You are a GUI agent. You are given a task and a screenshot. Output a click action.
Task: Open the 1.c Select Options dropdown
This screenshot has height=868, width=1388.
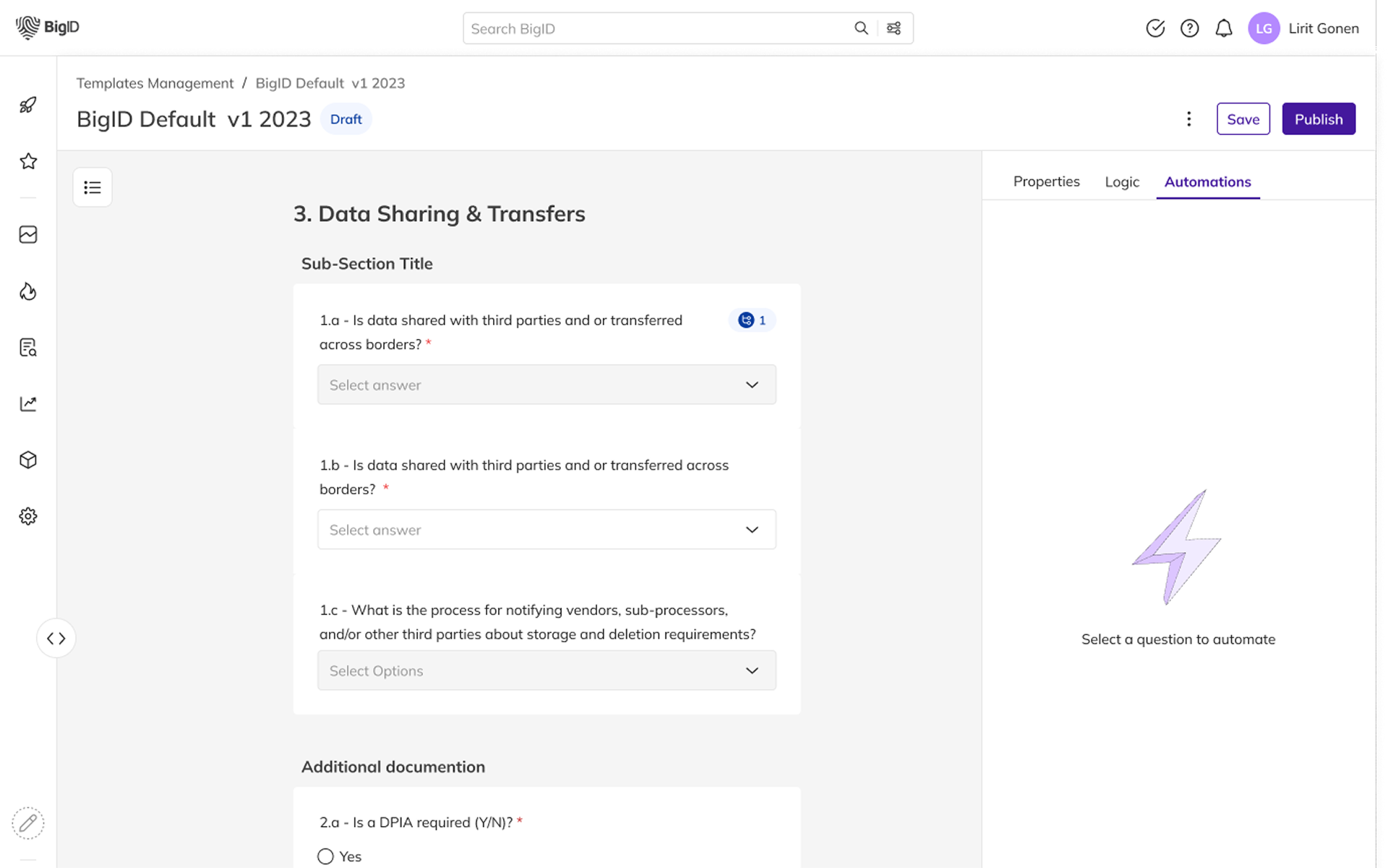(x=547, y=671)
